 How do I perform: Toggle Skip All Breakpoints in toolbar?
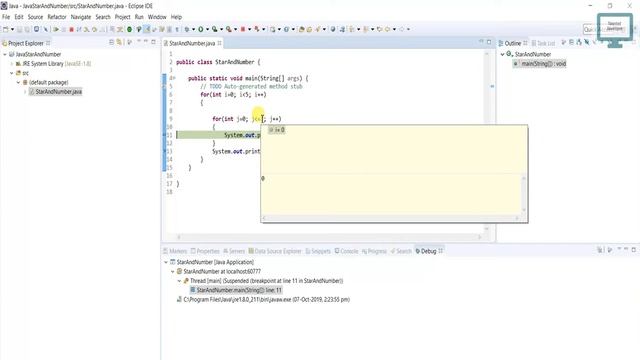pos(46,29)
